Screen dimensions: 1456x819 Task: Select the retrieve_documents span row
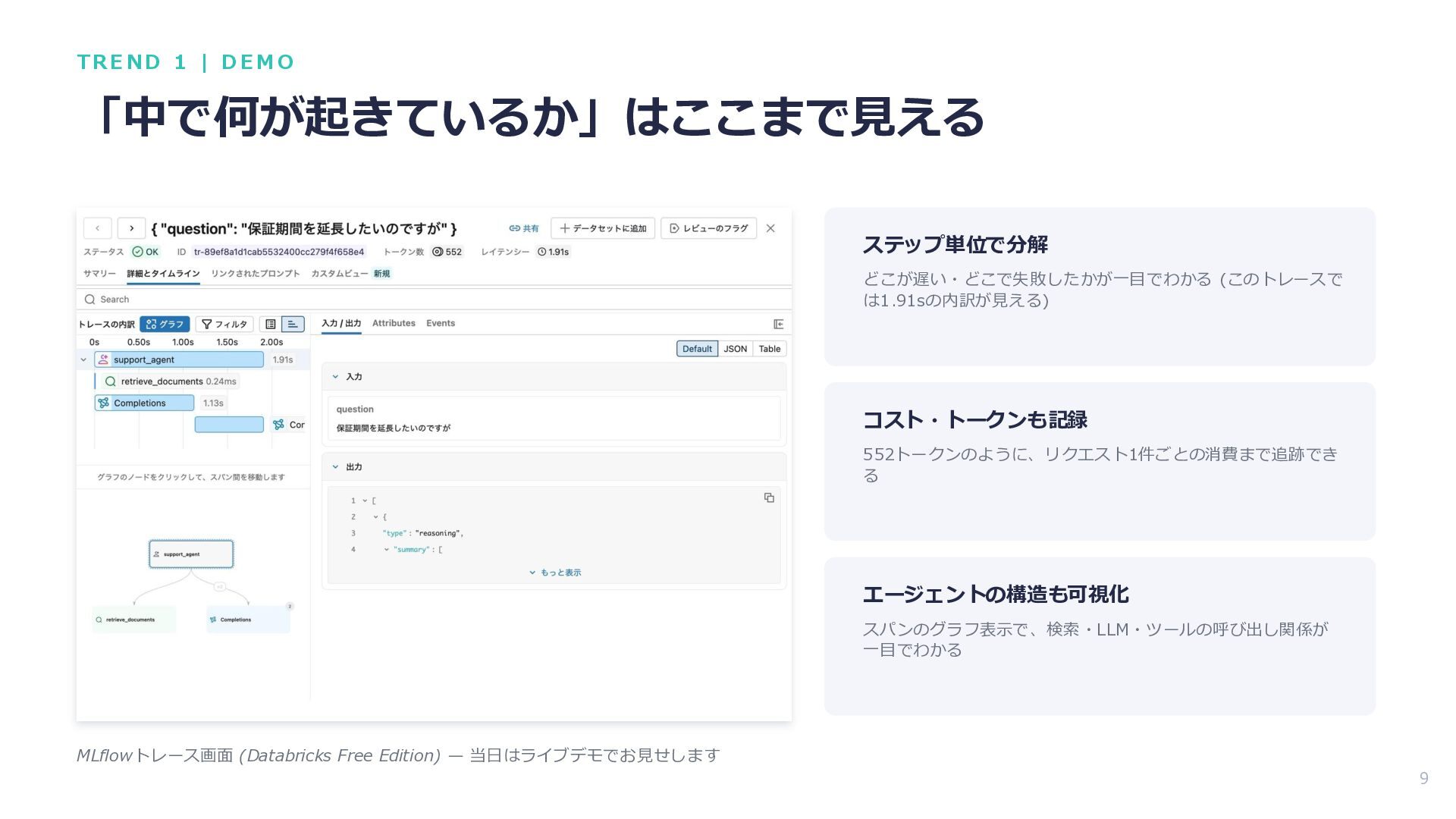[x=170, y=381]
